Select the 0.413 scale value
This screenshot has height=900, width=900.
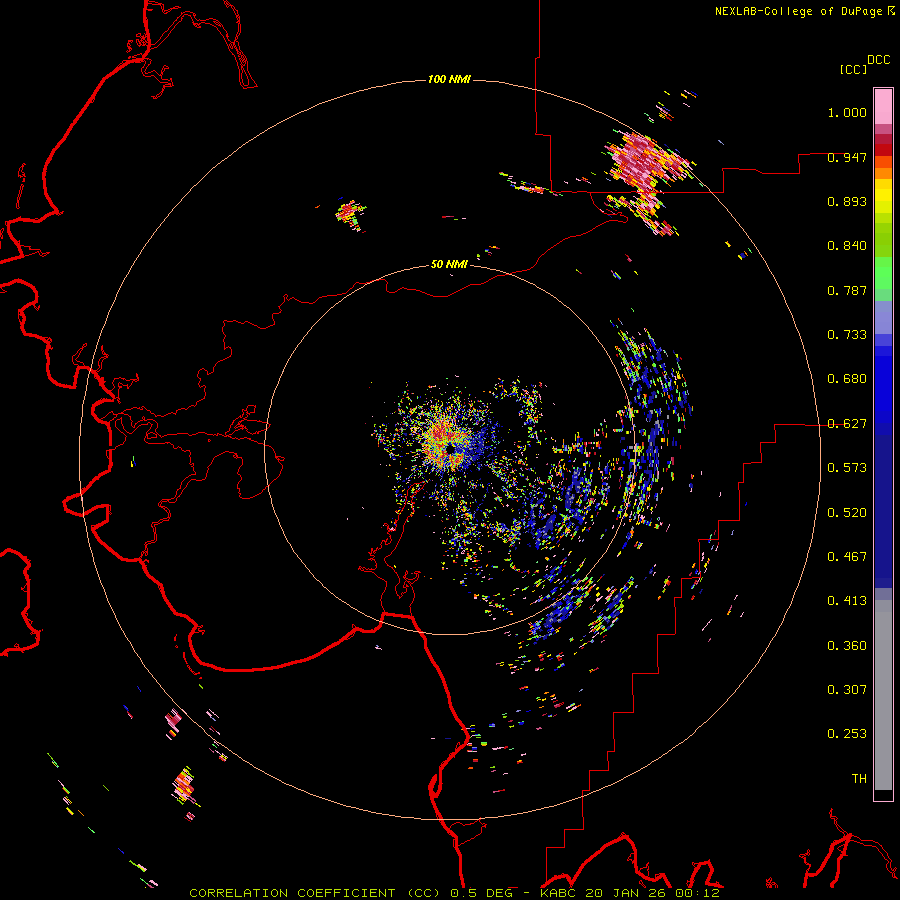847,601
